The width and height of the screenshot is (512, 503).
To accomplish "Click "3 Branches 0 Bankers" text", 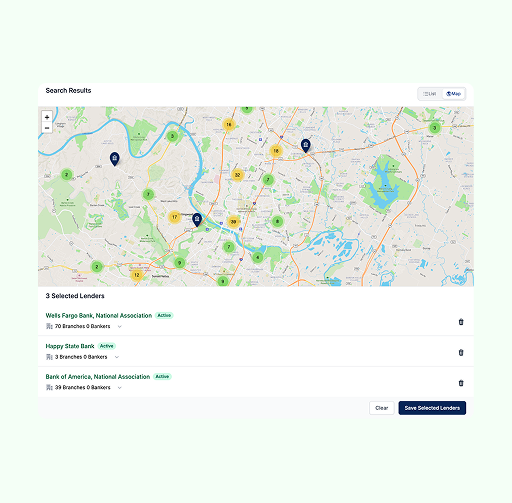I will pos(81,357).
